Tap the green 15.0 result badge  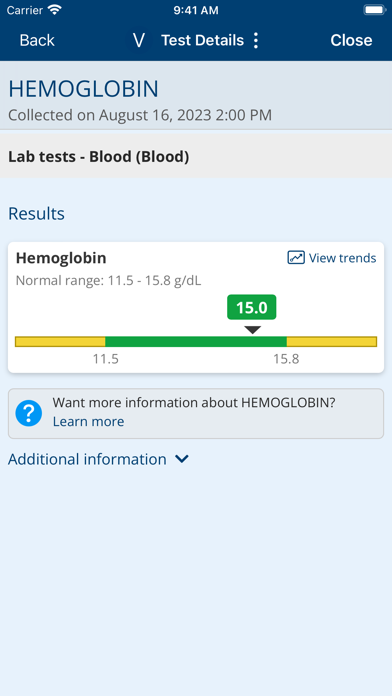[252, 307]
